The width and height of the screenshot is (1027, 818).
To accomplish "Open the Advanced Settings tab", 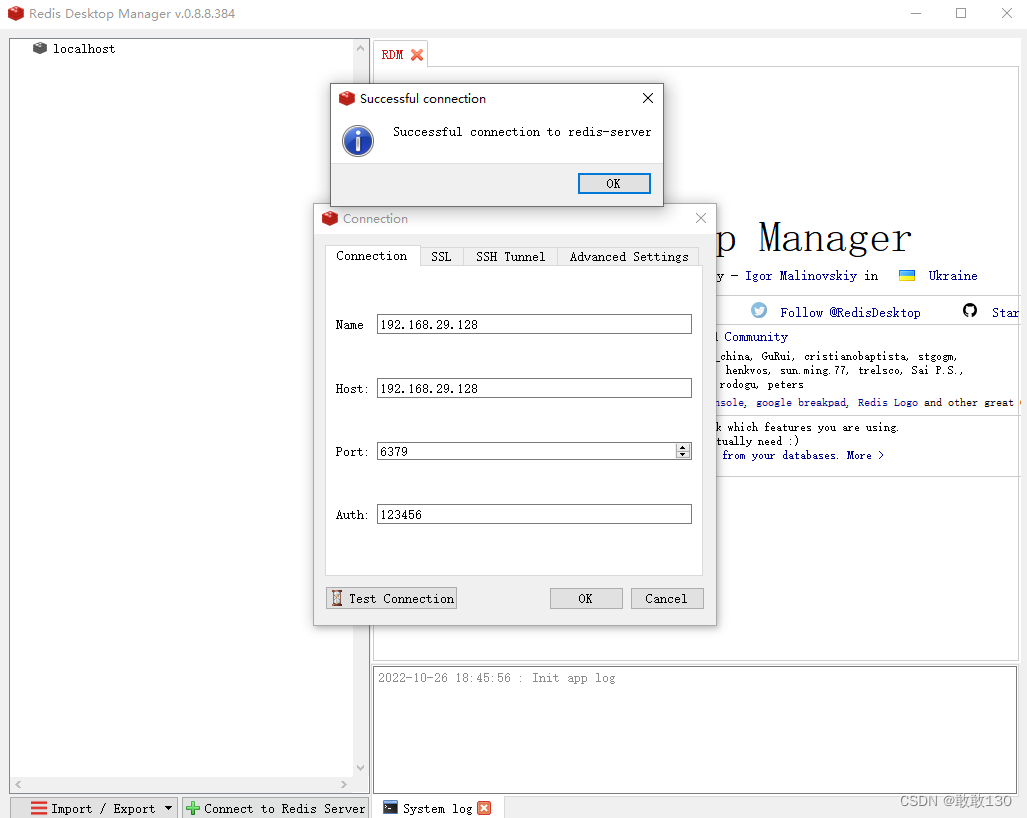I will 629,257.
